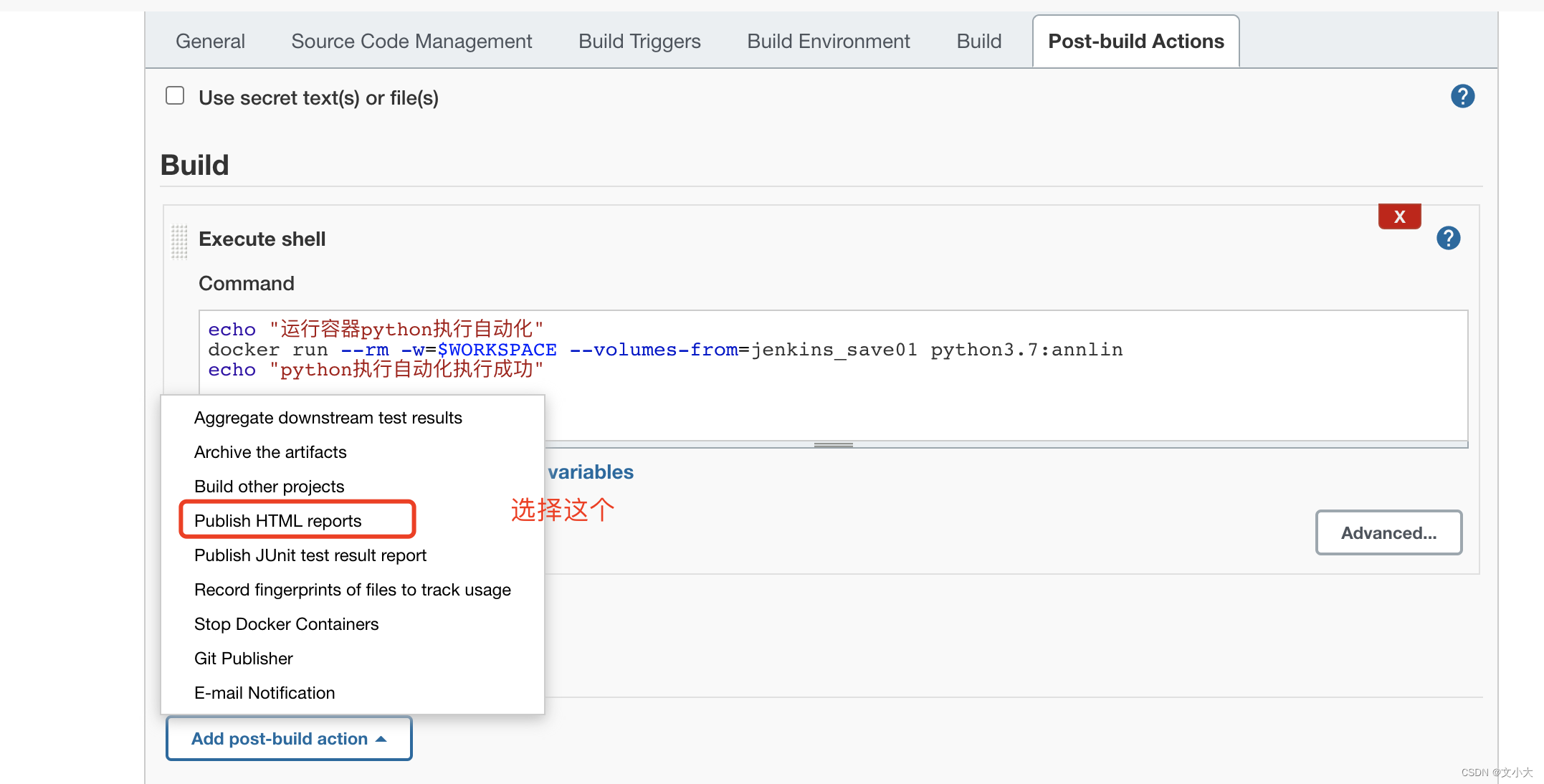Switch to the General tab

[210, 41]
